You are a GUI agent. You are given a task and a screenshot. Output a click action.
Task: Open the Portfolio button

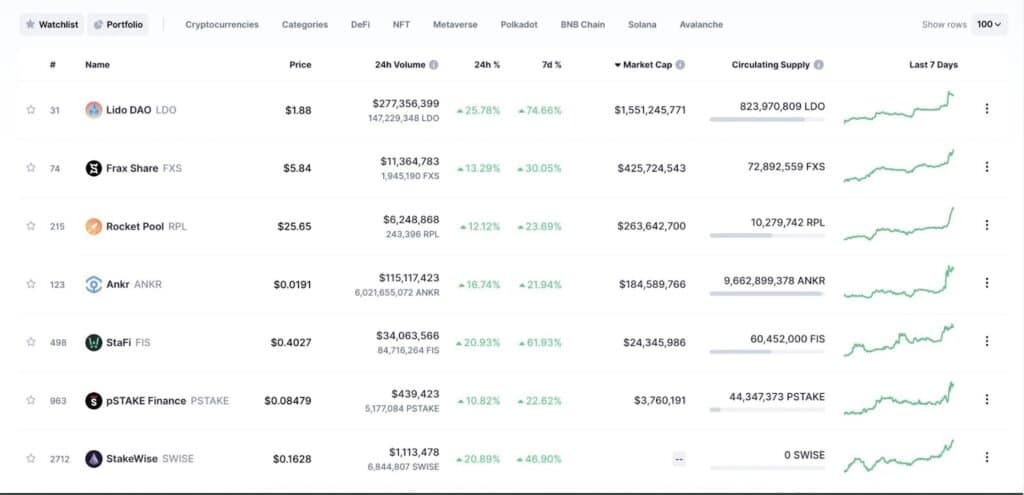pos(118,25)
